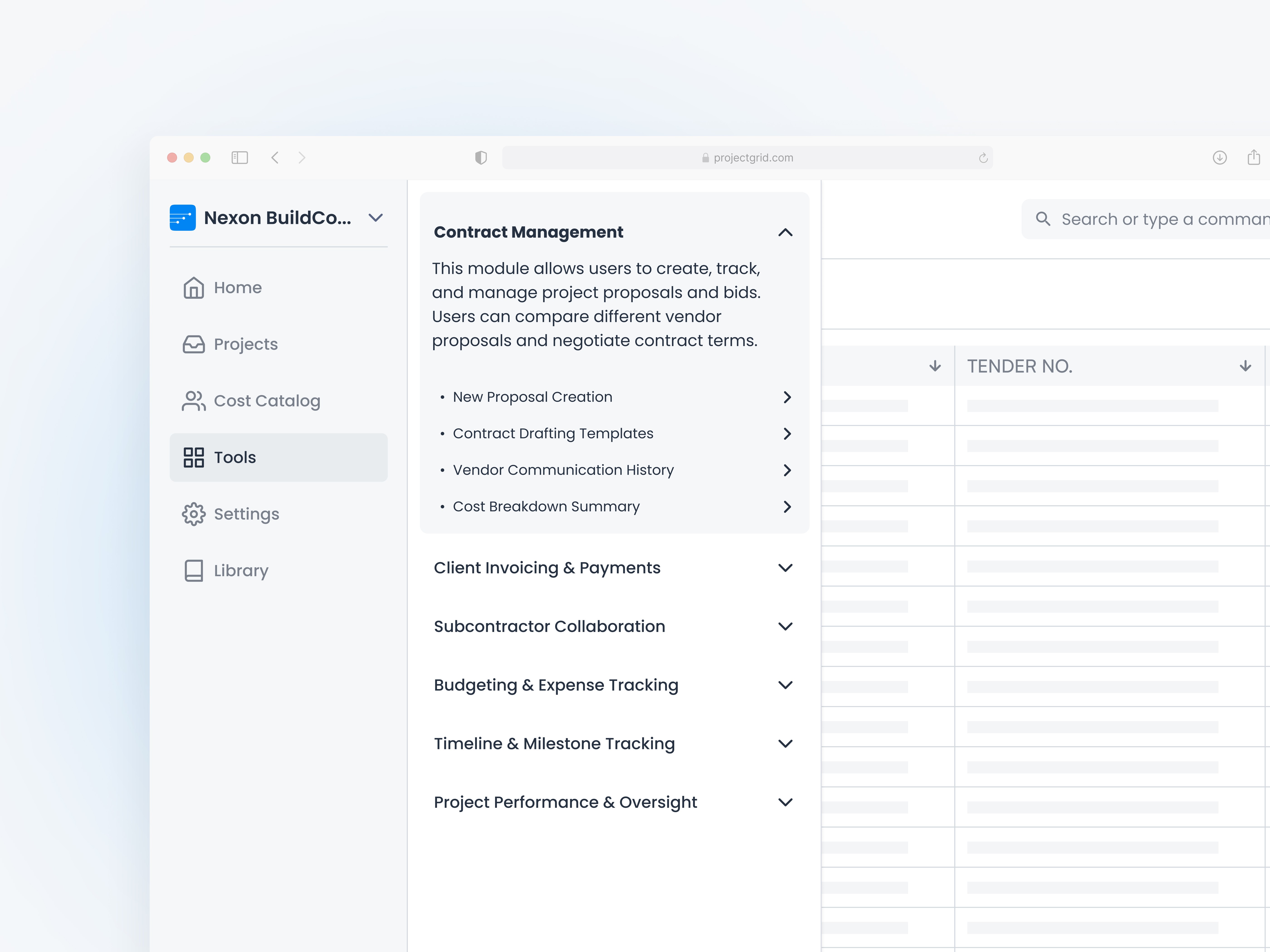Sort by TENDER NO. using its down arrow

(x=1245, y=366)
